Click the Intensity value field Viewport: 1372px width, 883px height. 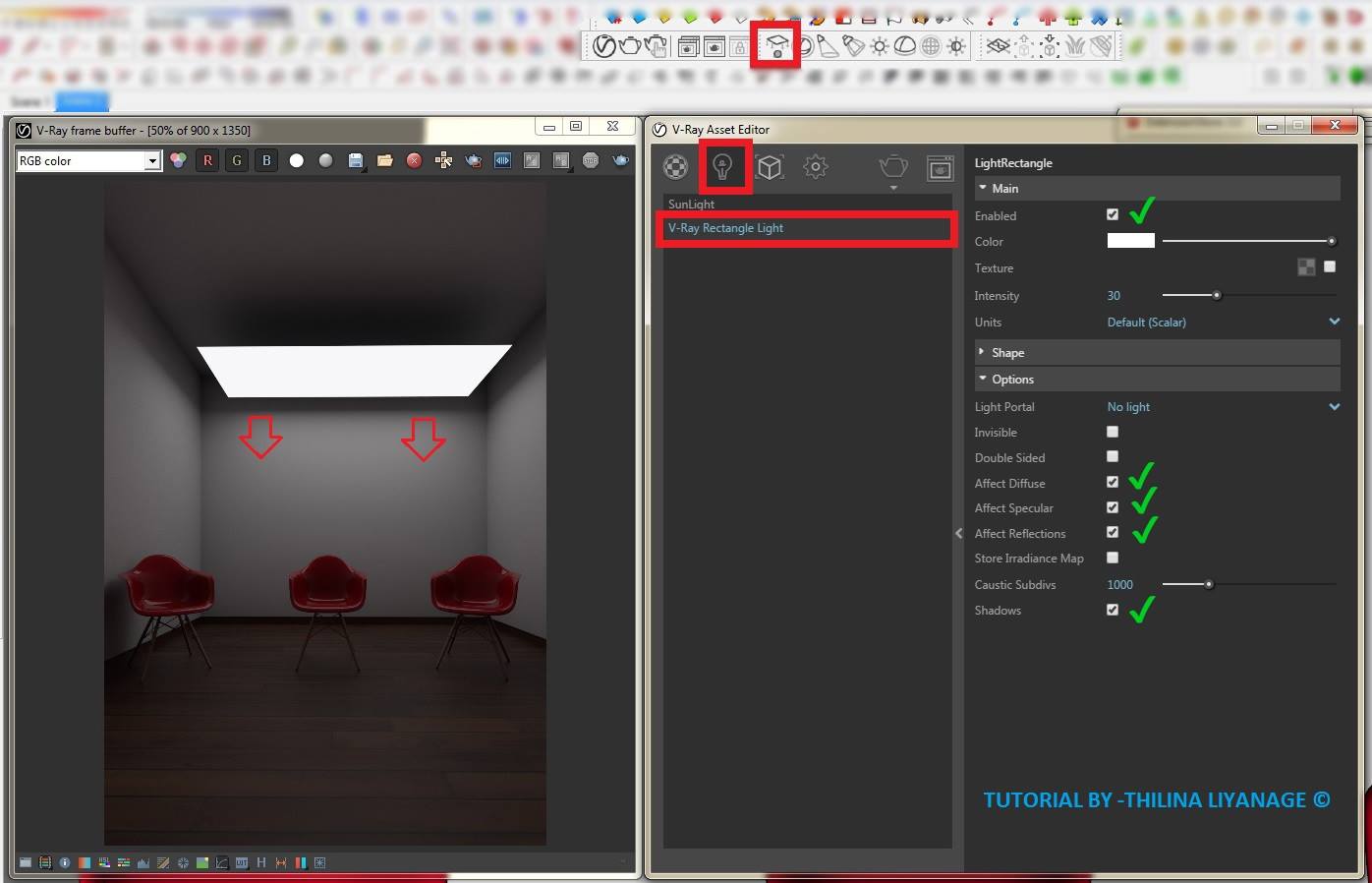coord(1114,295)
